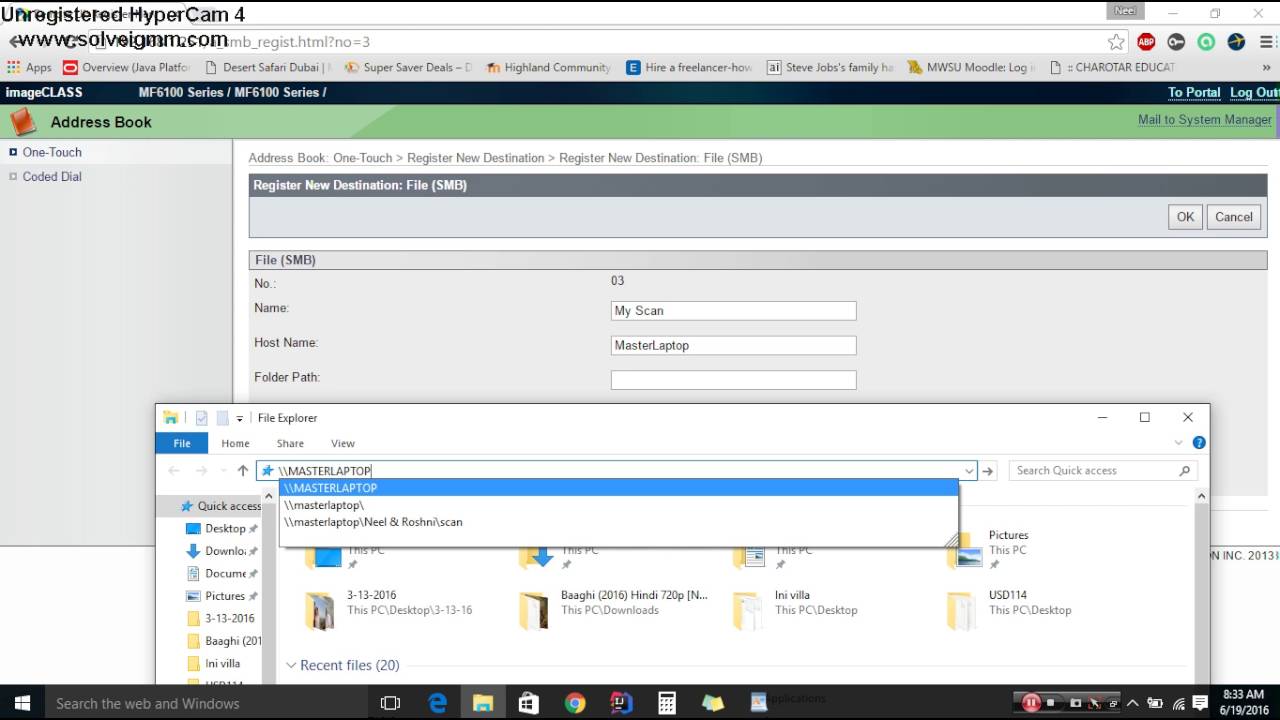
Task: Open the Windows Store taskbar icon
Action: click(x=529, y=703)
